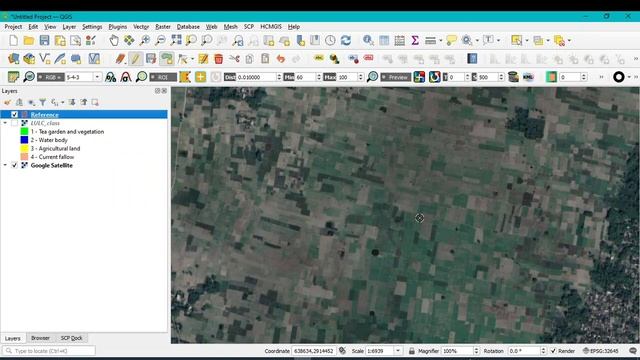Click the Cut Features scissors icon

pos(234,59)
